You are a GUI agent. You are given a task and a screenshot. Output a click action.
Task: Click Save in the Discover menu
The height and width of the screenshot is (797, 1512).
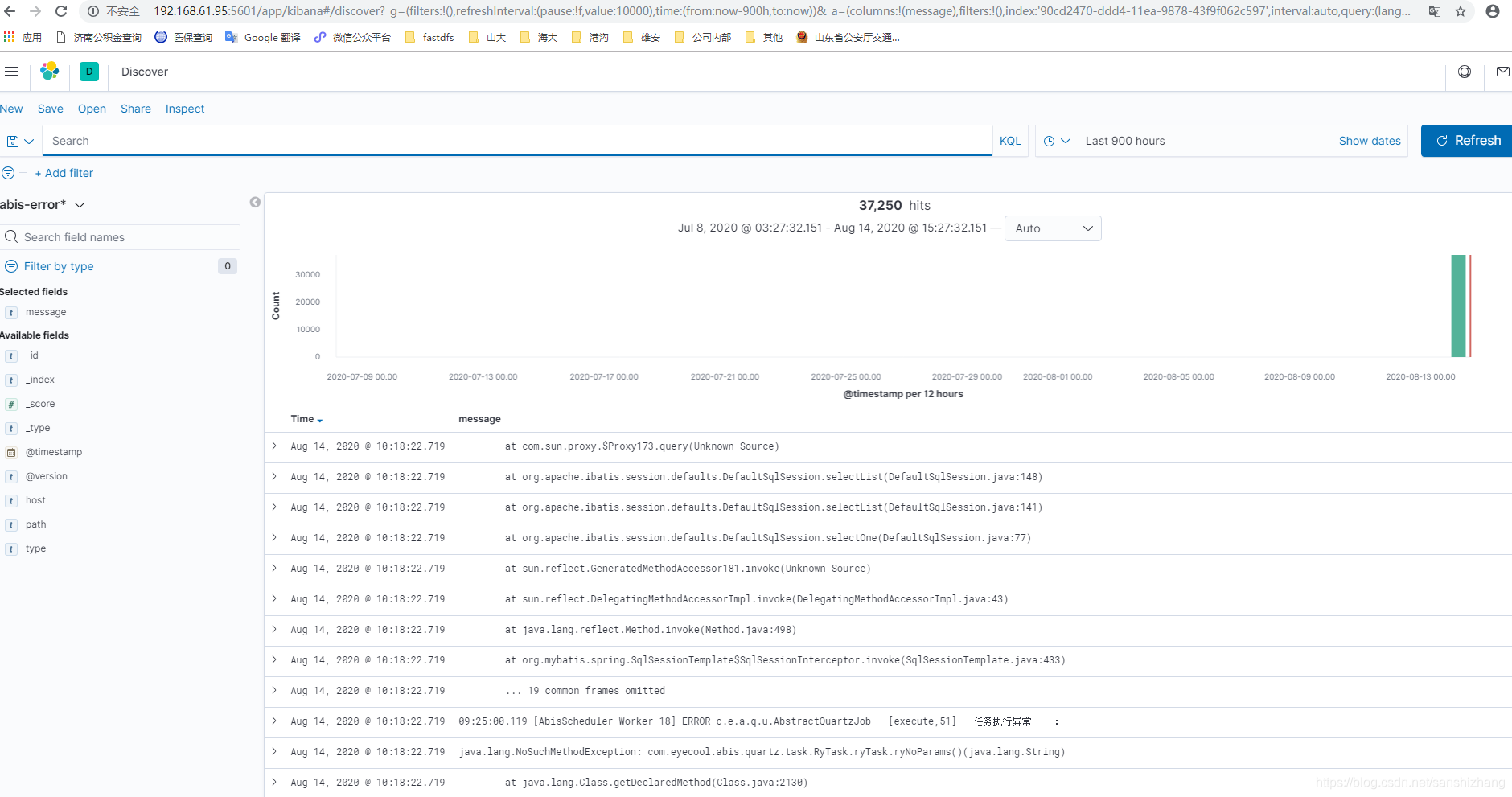[x=50, y=109]
